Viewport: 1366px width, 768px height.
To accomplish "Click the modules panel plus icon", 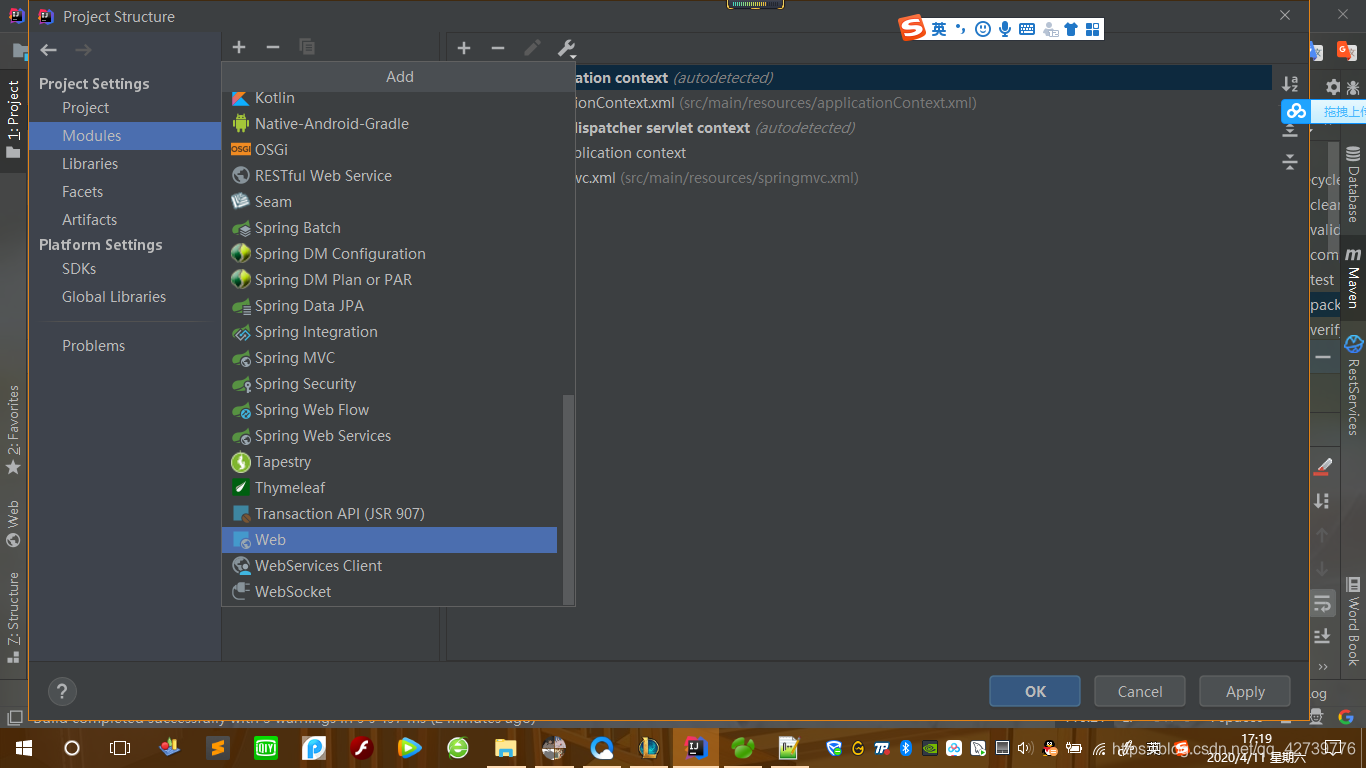I will (x=239, y=47).
